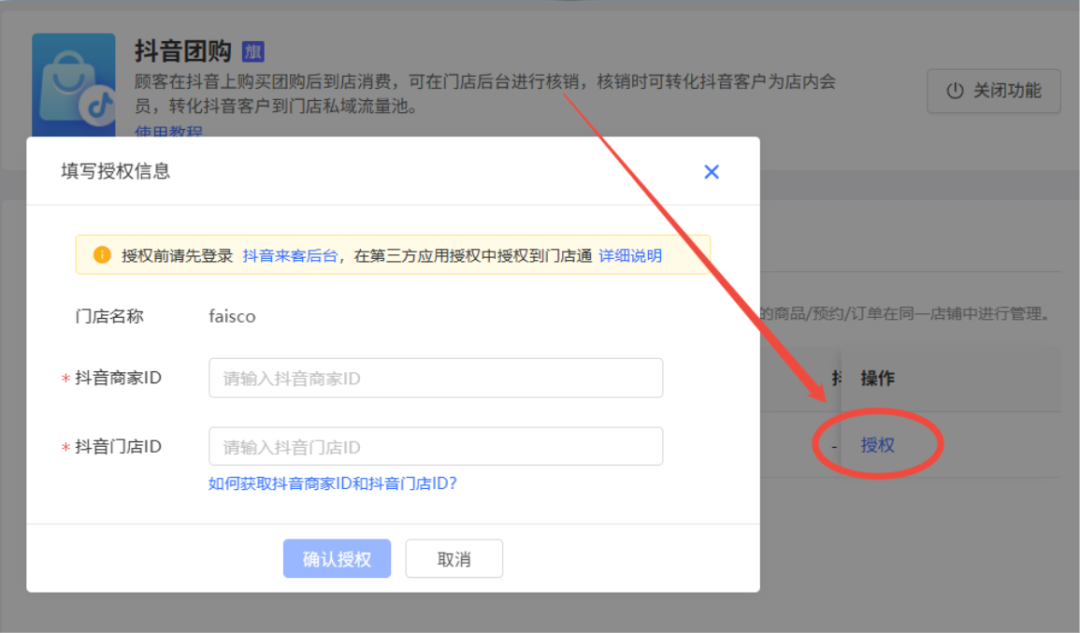Click the 填写授权信息 dialog title
The image size is (1080, 633).
click(x=115, y=171)
